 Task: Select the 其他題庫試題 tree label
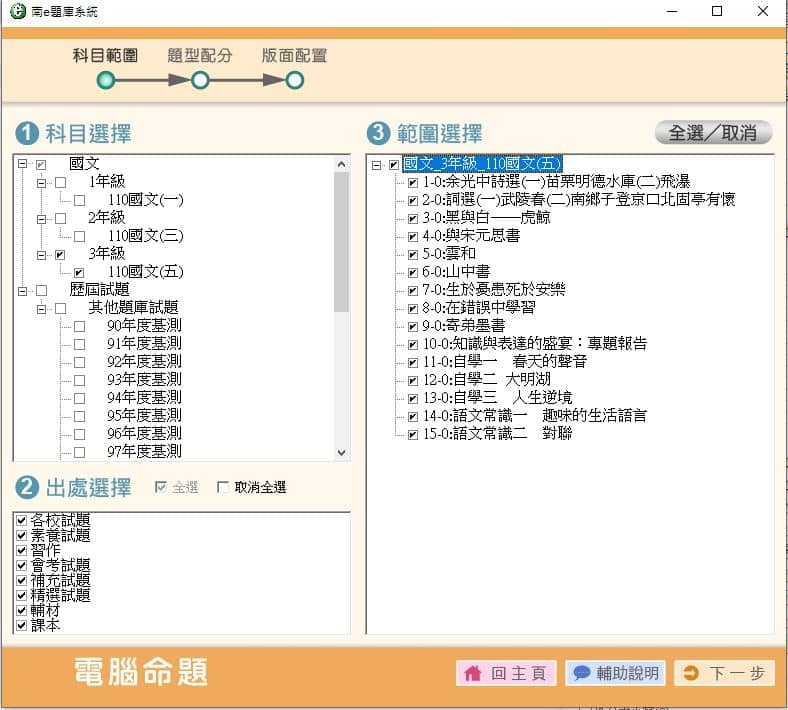(133, 308)
